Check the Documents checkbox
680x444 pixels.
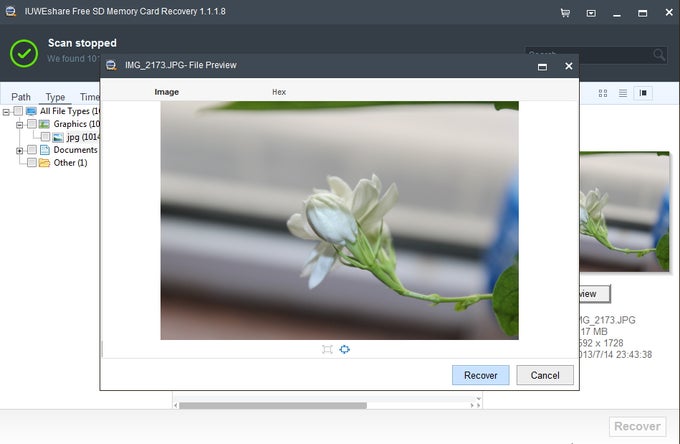click(31, 150)
